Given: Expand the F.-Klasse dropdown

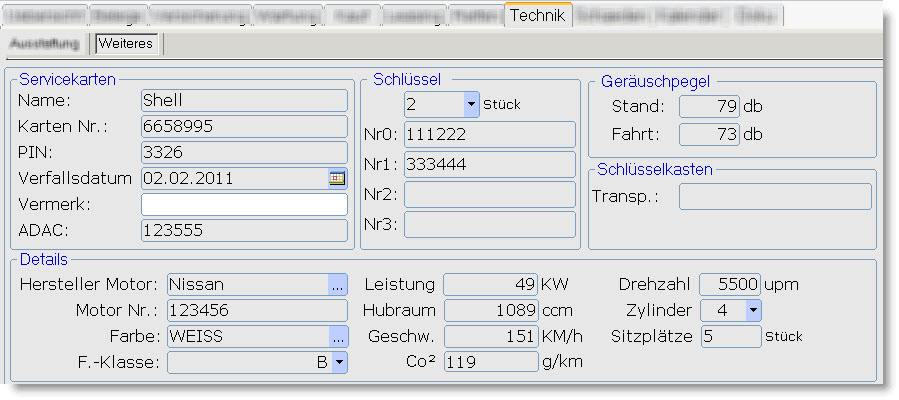Looking at the screenshot, I should click(x=339, y=363).
